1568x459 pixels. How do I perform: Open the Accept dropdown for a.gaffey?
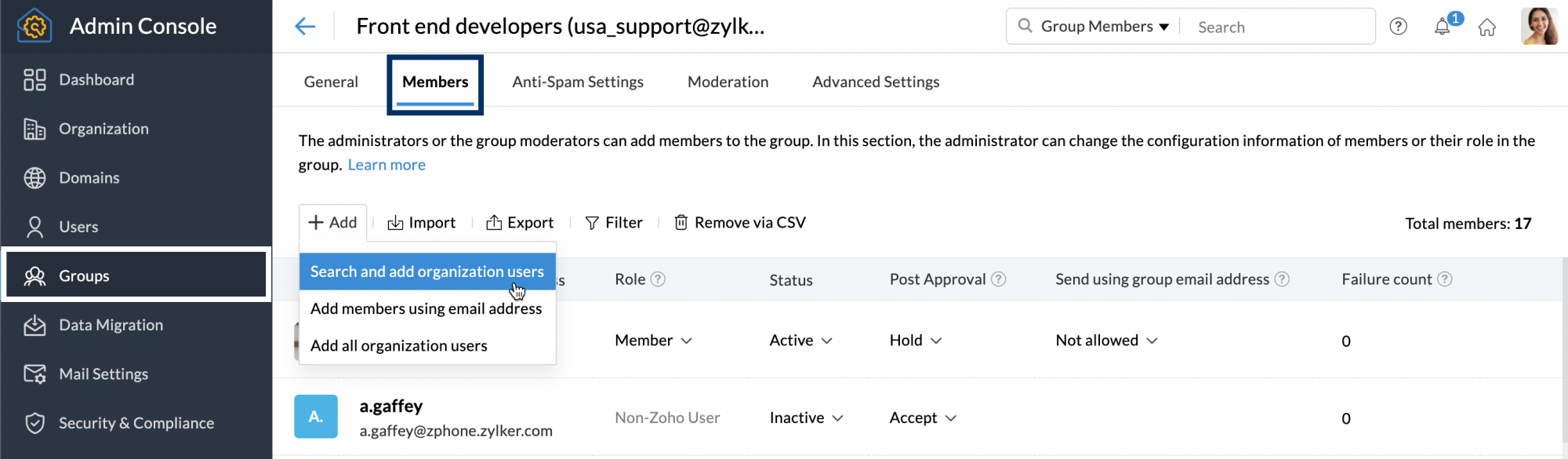(x=923, y=418)
